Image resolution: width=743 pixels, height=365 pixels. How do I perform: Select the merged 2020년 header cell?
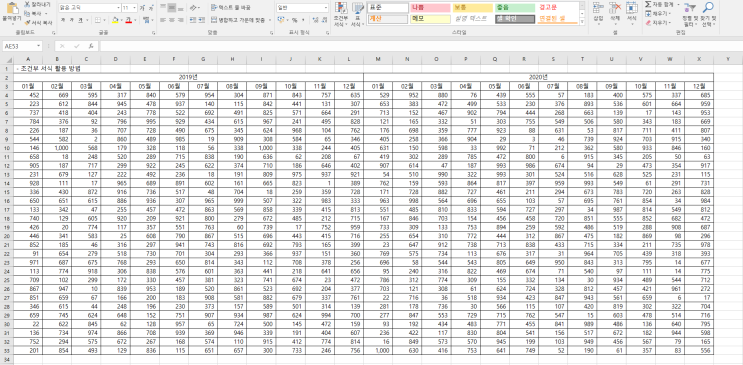click(x=538, y=77)
